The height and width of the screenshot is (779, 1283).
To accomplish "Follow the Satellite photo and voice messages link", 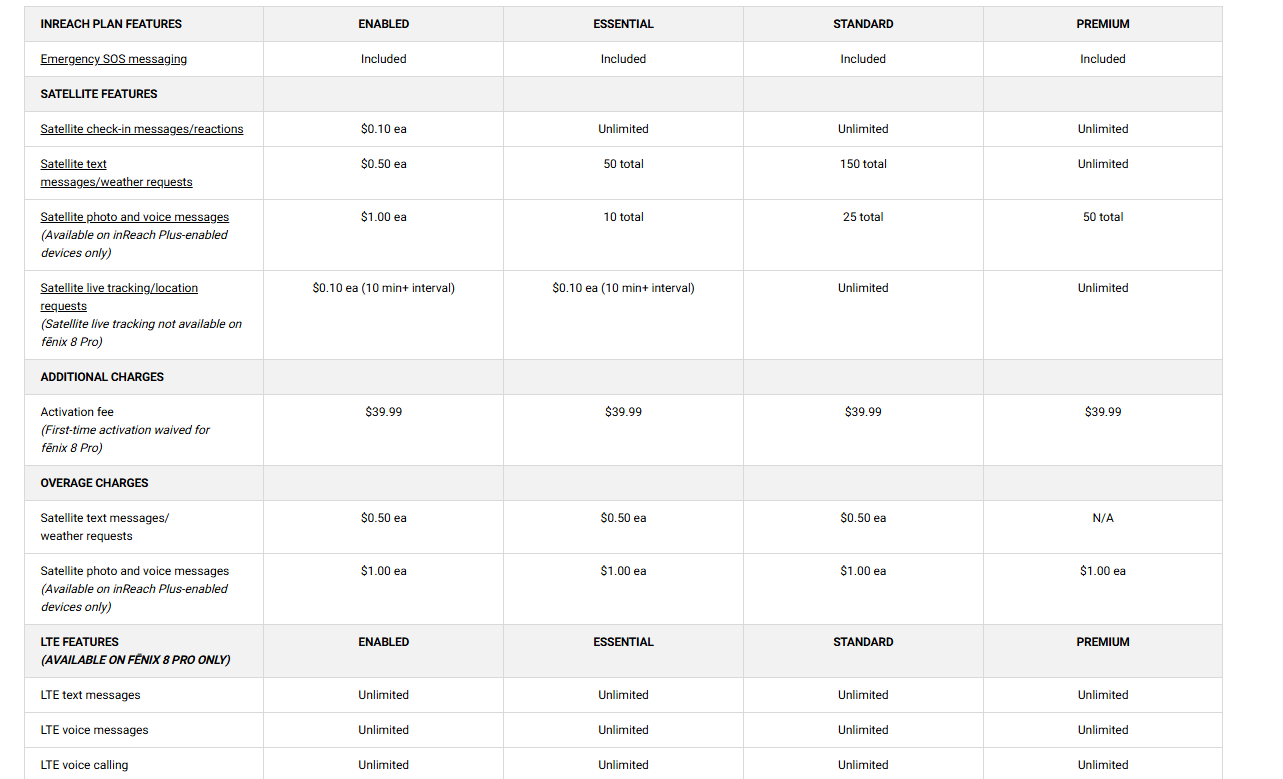I will tap(134, 217).
